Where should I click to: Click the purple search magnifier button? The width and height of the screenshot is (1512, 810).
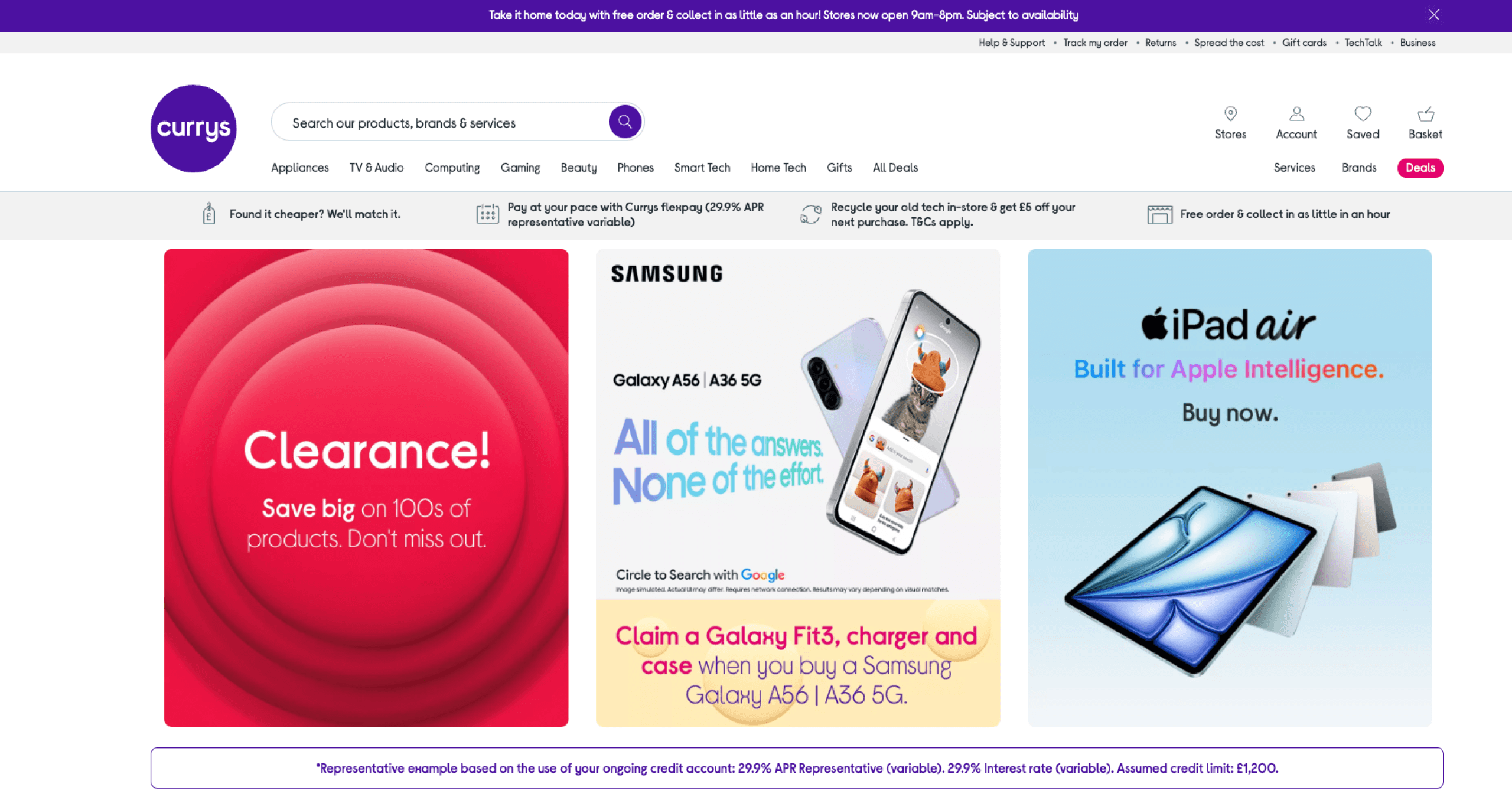pyautogui.click(x=625, y=122)
